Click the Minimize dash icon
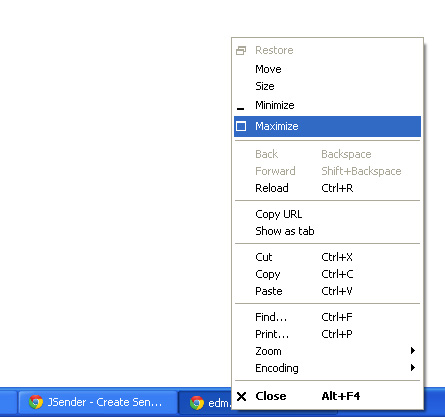Image resolution: width=445 pixels, height=417 pixels. click(240, 109)
